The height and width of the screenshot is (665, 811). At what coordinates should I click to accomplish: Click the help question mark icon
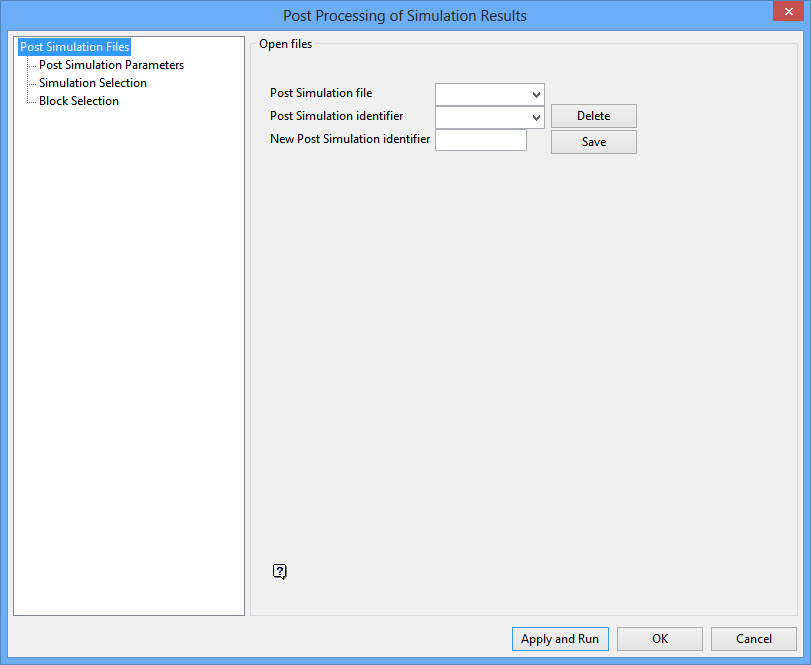(x=280, y=571)
